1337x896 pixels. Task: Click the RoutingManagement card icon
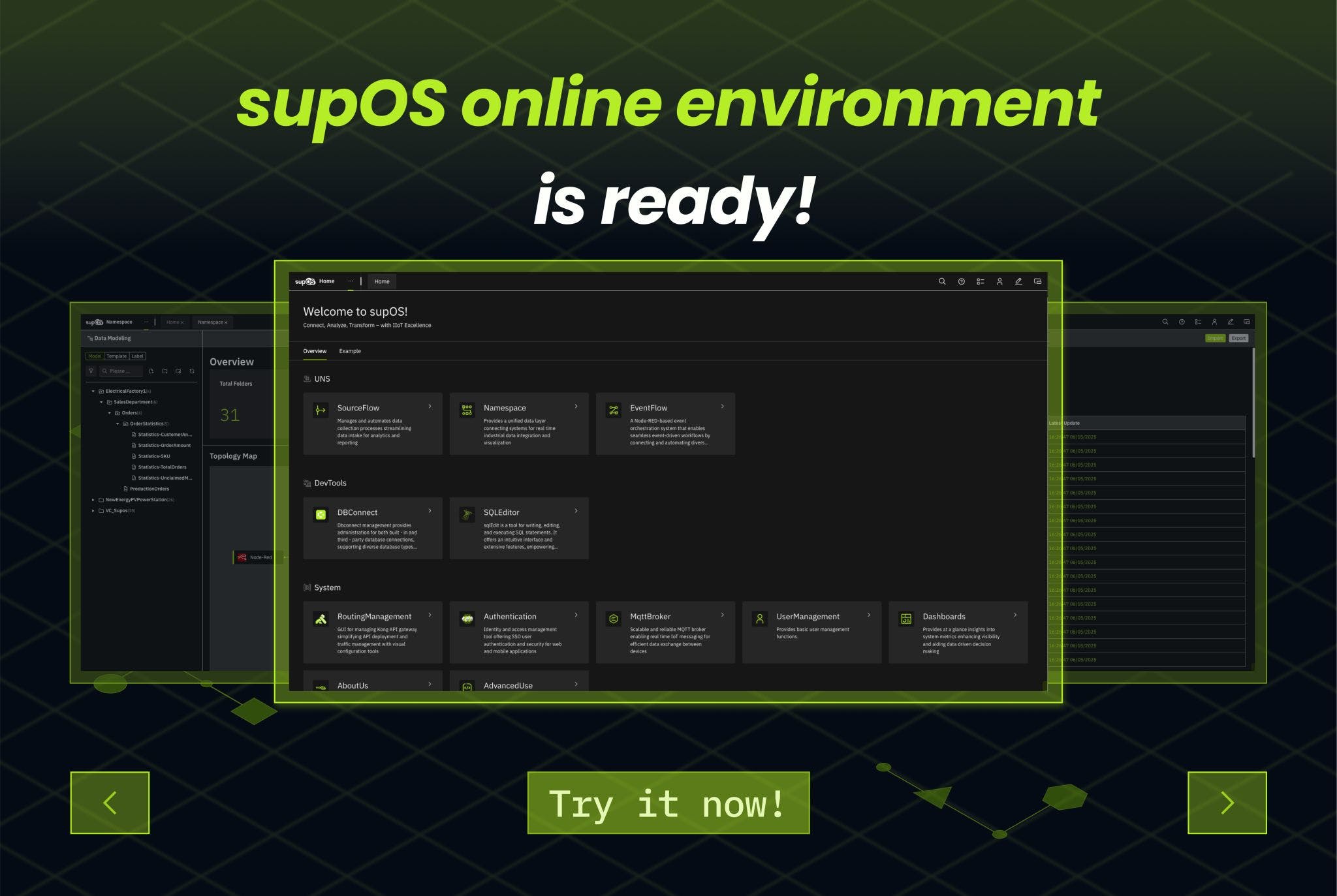[321, 619]
